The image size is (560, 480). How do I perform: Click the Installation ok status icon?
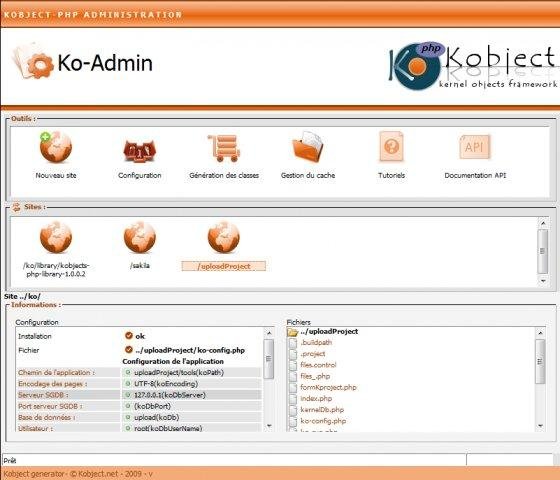[129, 335]
